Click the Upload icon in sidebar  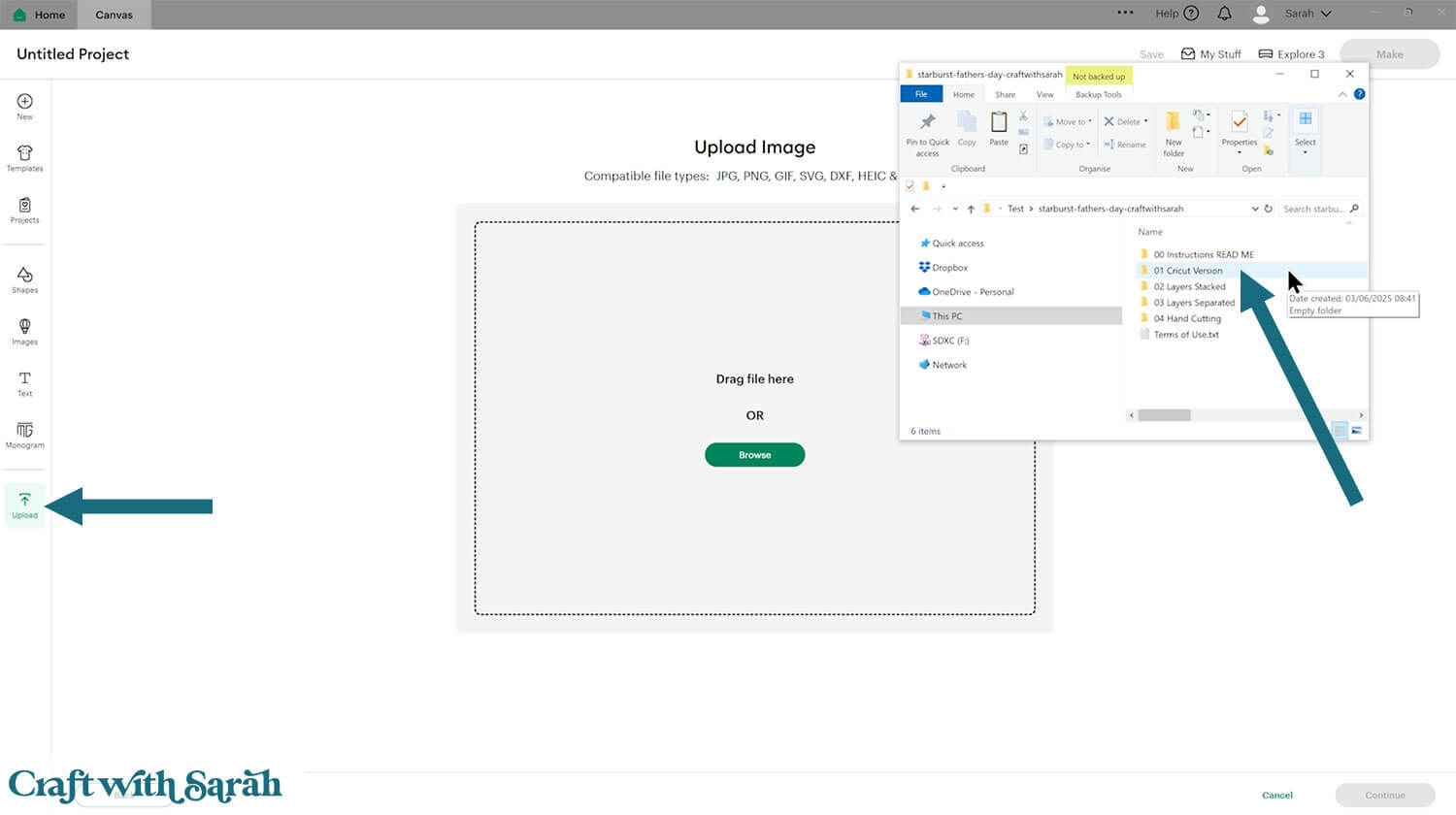[x=24, y=505]
